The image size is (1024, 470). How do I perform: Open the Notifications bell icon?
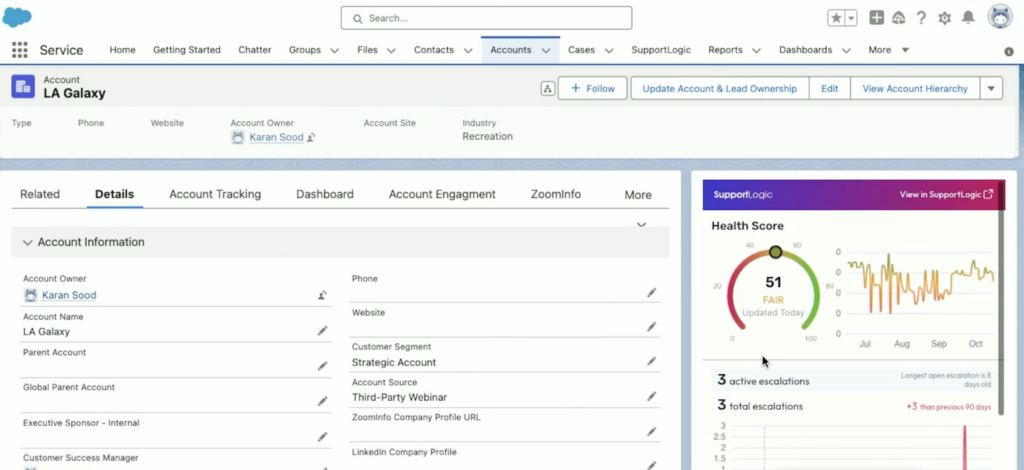968,18
